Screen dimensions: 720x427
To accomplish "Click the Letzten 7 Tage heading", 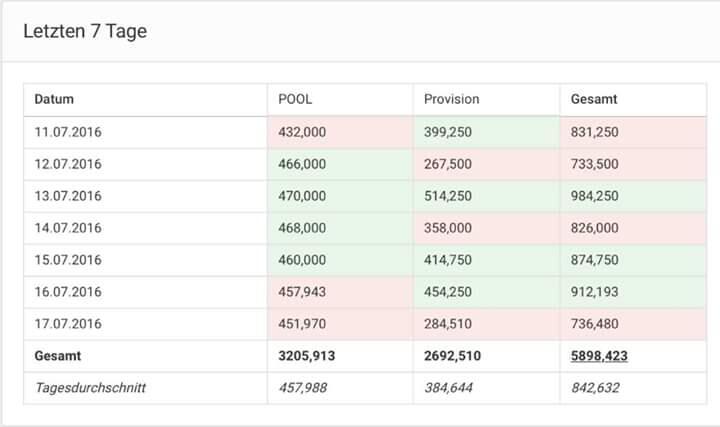I will pos(85,31).
